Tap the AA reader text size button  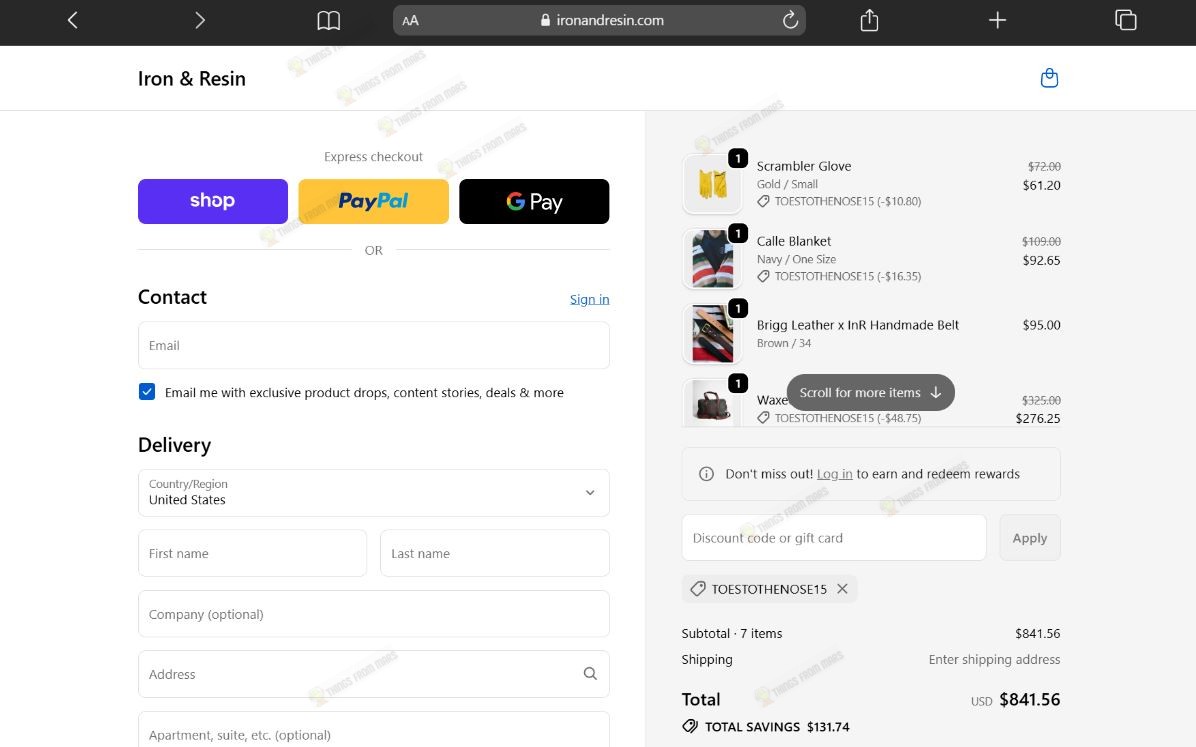(x=410, y=21)
